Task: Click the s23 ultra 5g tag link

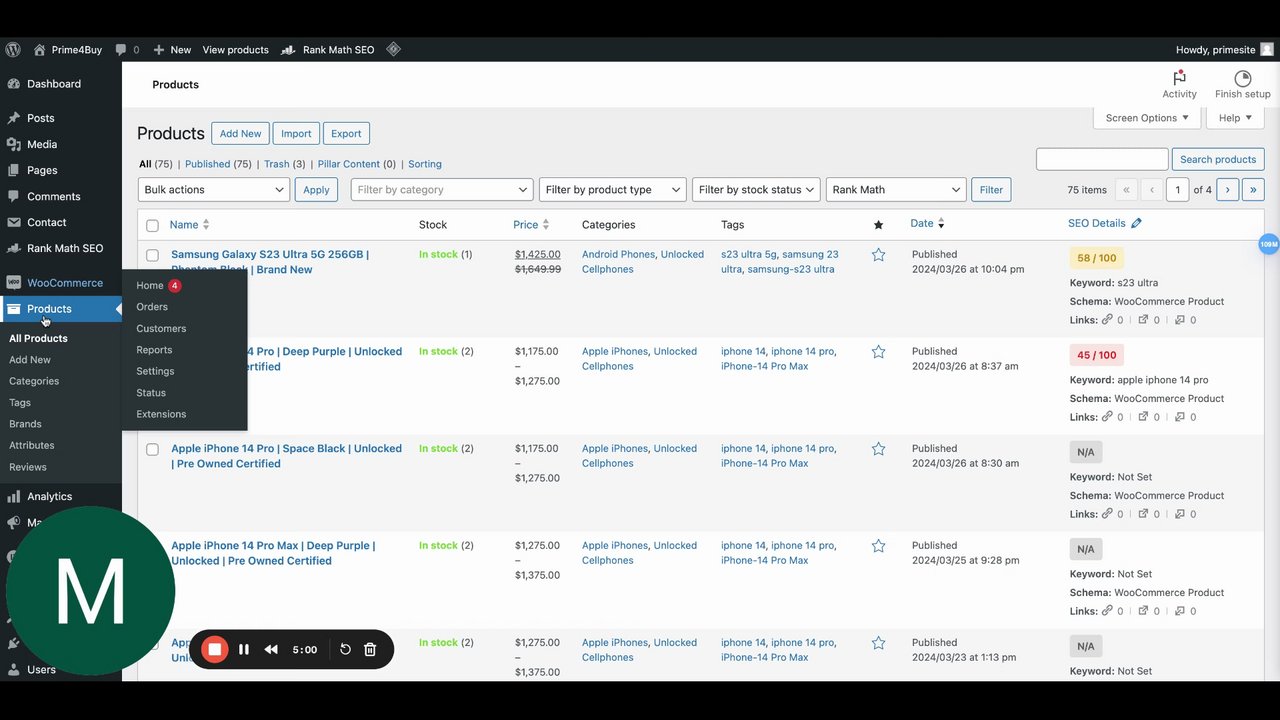Action: [x=748, y=255]
